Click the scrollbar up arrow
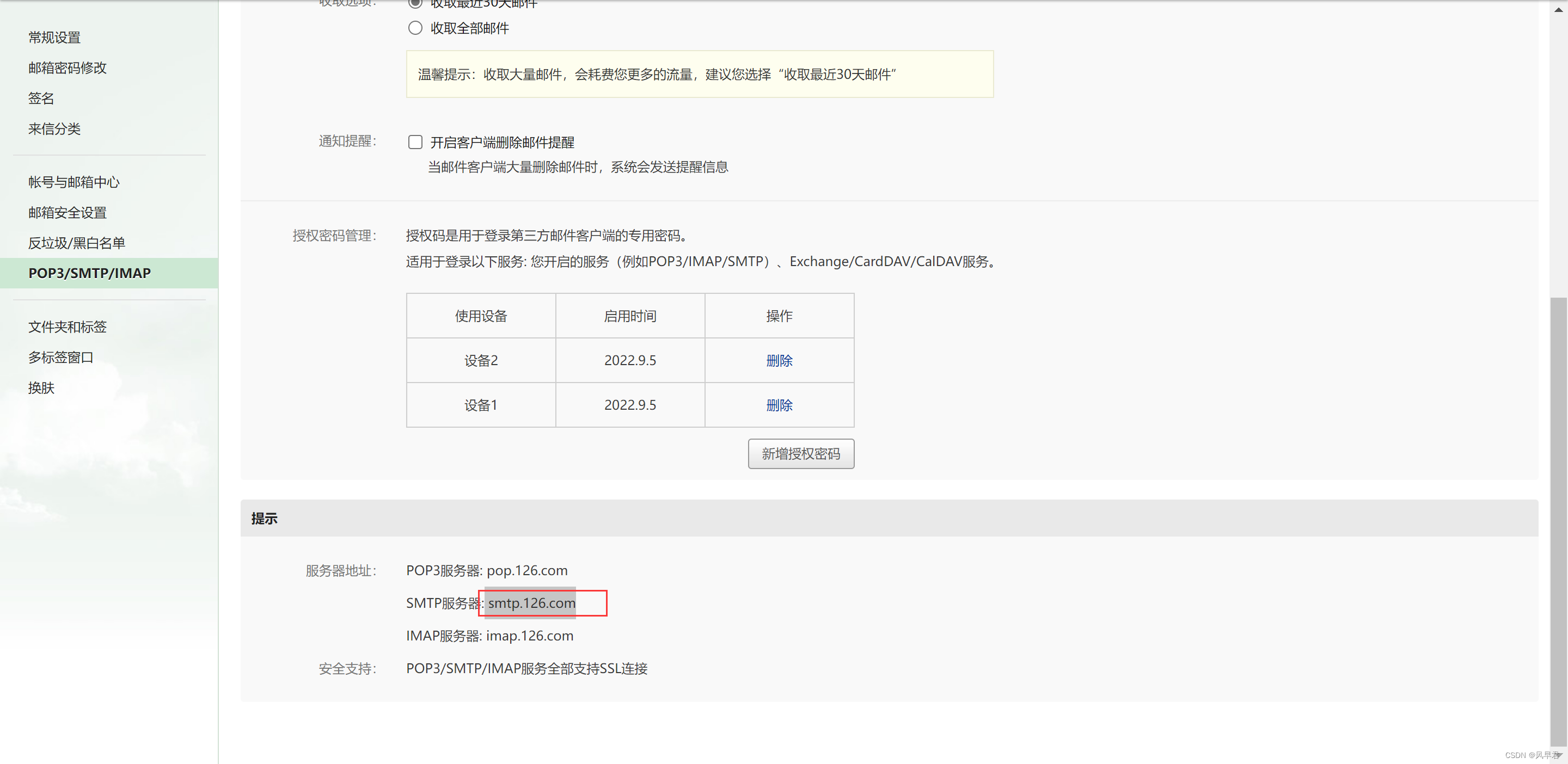Image resolution: width=1568 pixels, height=764 pixels. 1558,9
